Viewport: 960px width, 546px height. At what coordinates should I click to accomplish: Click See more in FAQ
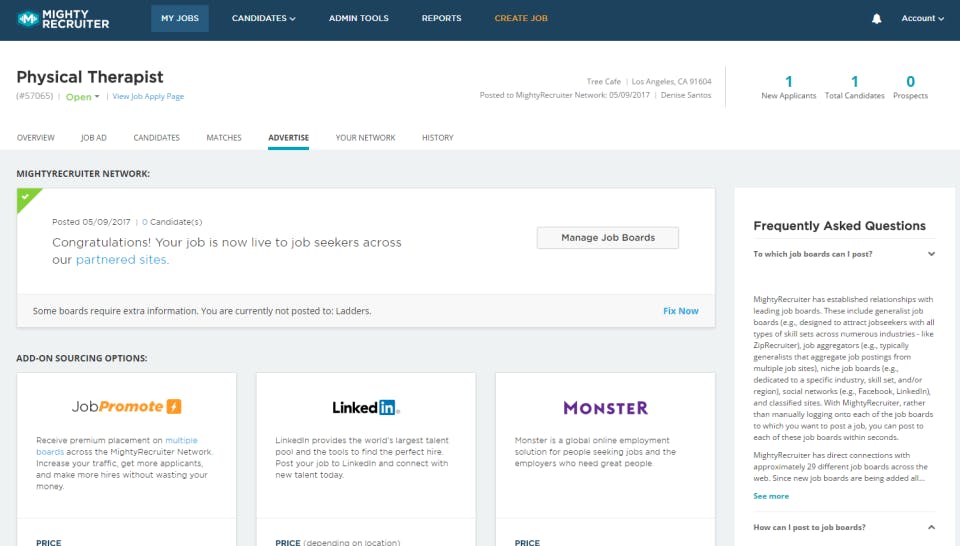(x=771, y=496)
